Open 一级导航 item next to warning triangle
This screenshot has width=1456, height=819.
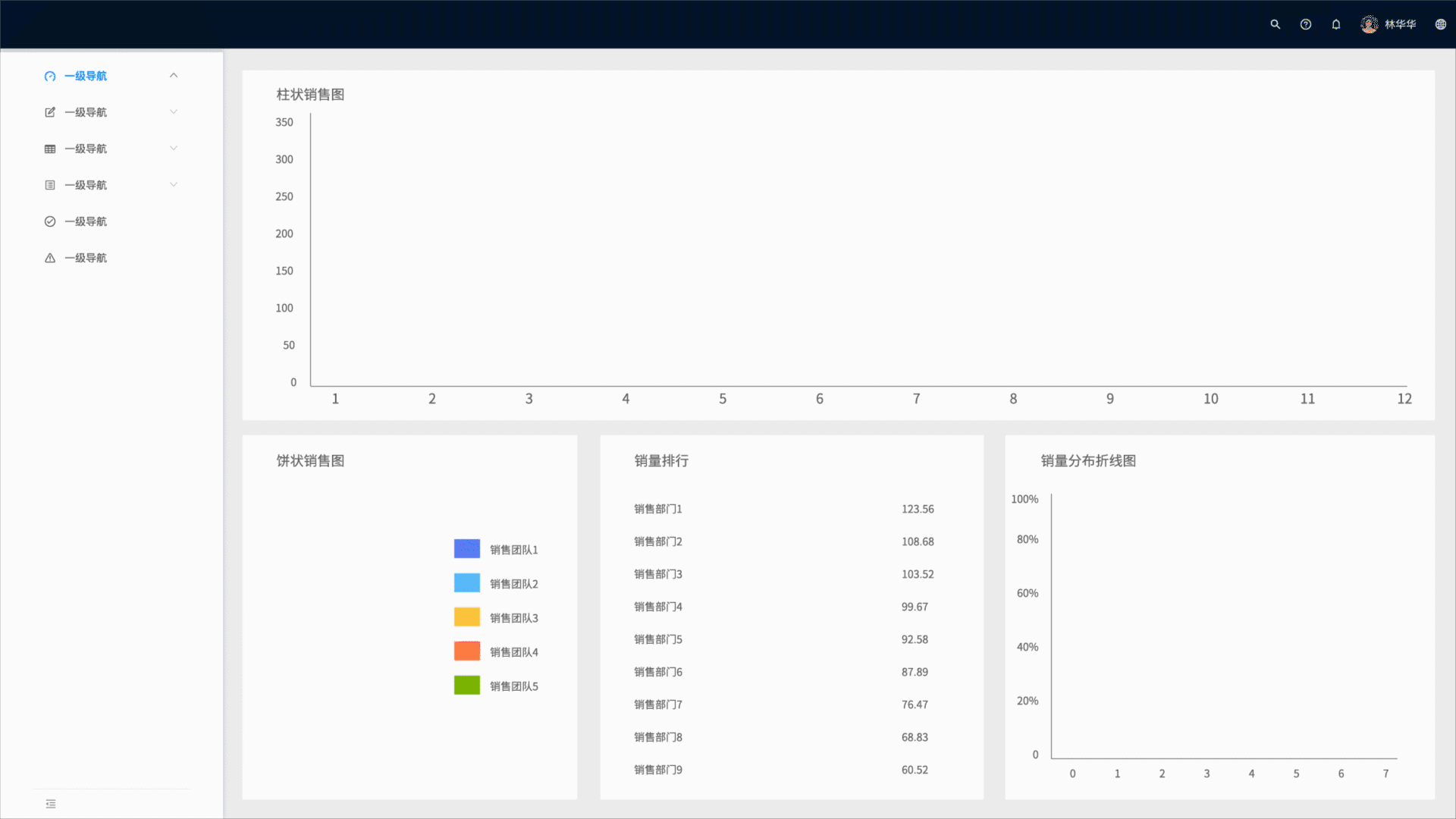tap(86, 258)
